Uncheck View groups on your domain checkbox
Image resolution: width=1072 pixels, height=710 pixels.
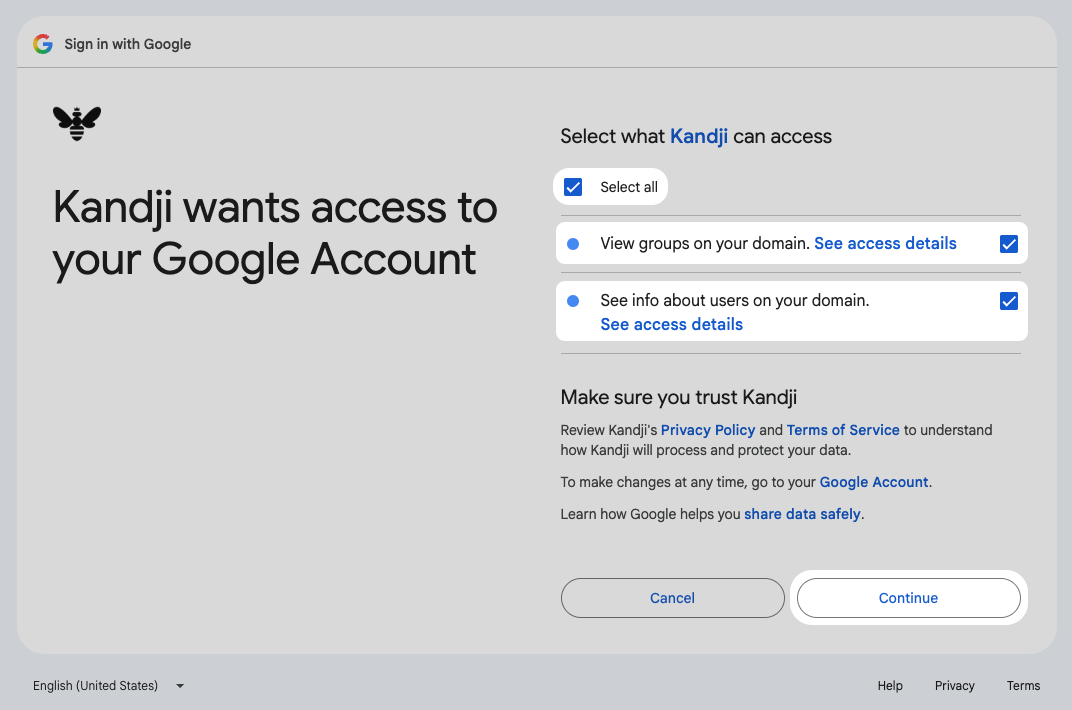pyautogui.click(x=1008, y=244)
